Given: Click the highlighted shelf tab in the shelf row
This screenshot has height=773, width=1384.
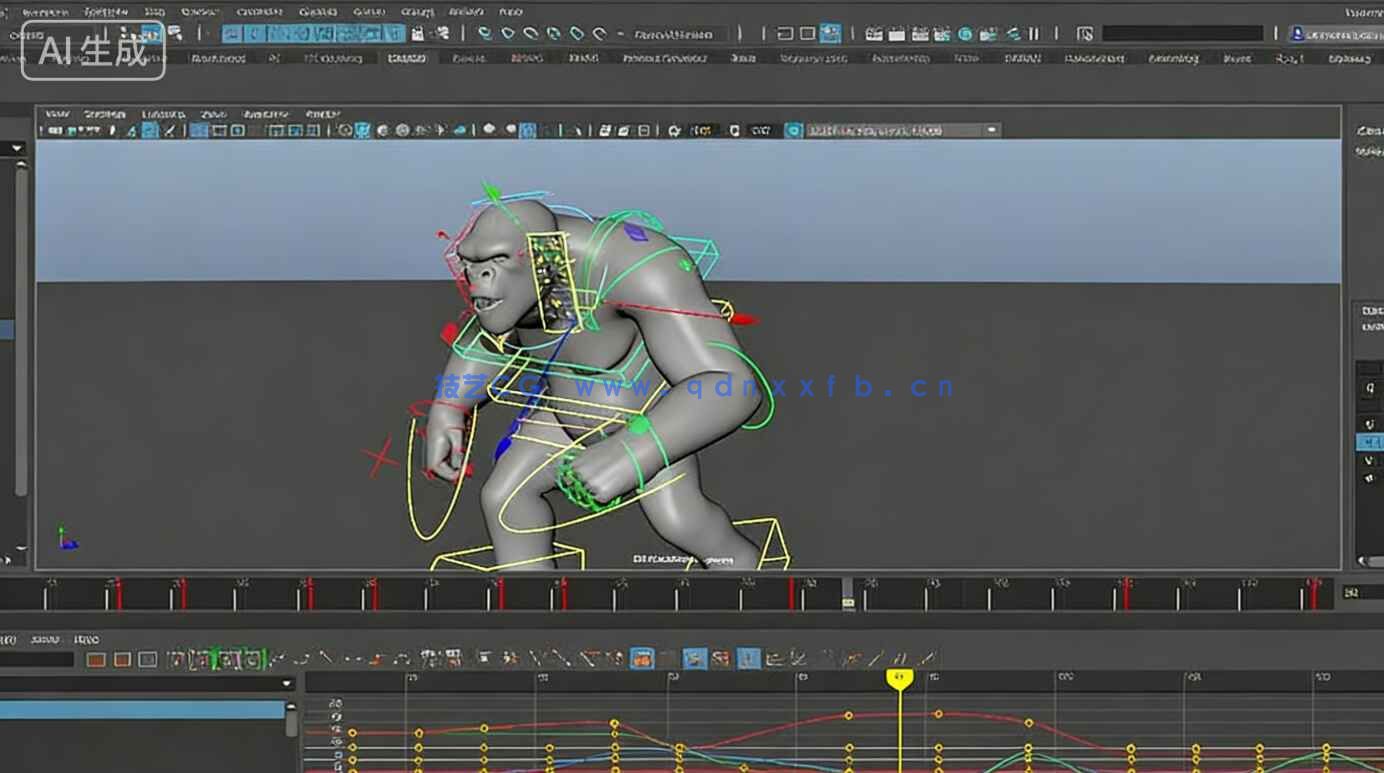Looking at the screenshot, I should coord(406,59).
